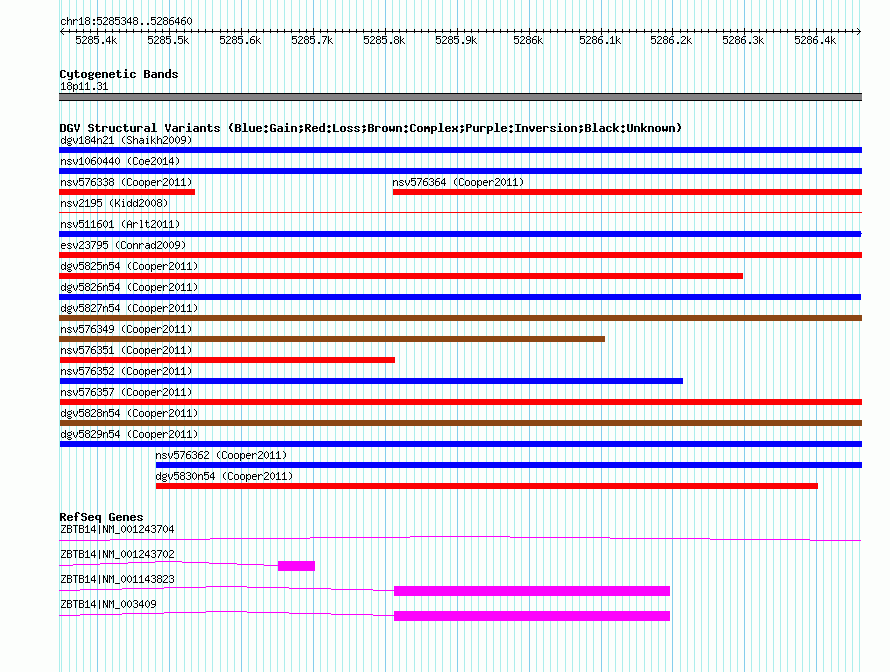Click the dgv184n21 (Shaikh2009) variant label
This screenshot has width=890, height=672.
[126, 140]
